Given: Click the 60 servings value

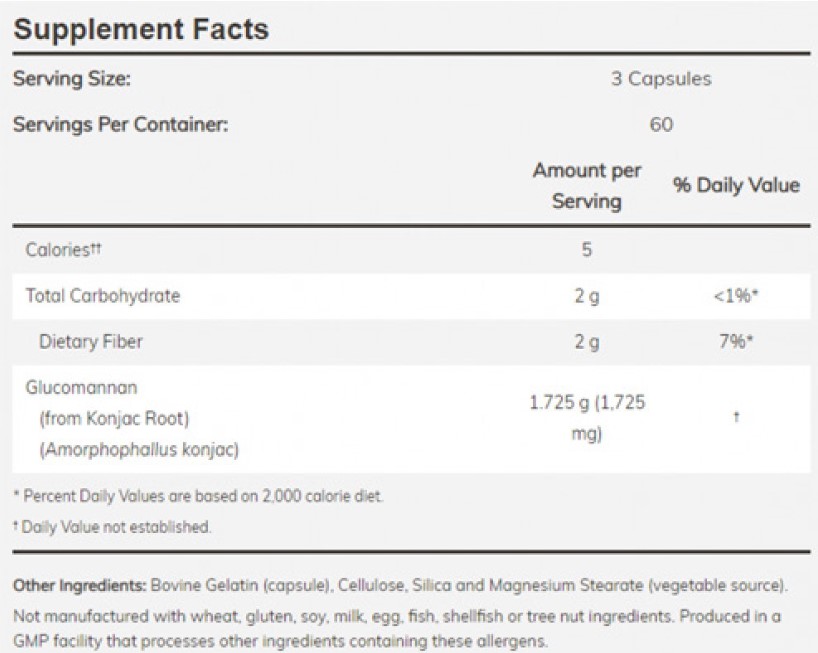Looking at the screenshot, I should click(661, 125).
